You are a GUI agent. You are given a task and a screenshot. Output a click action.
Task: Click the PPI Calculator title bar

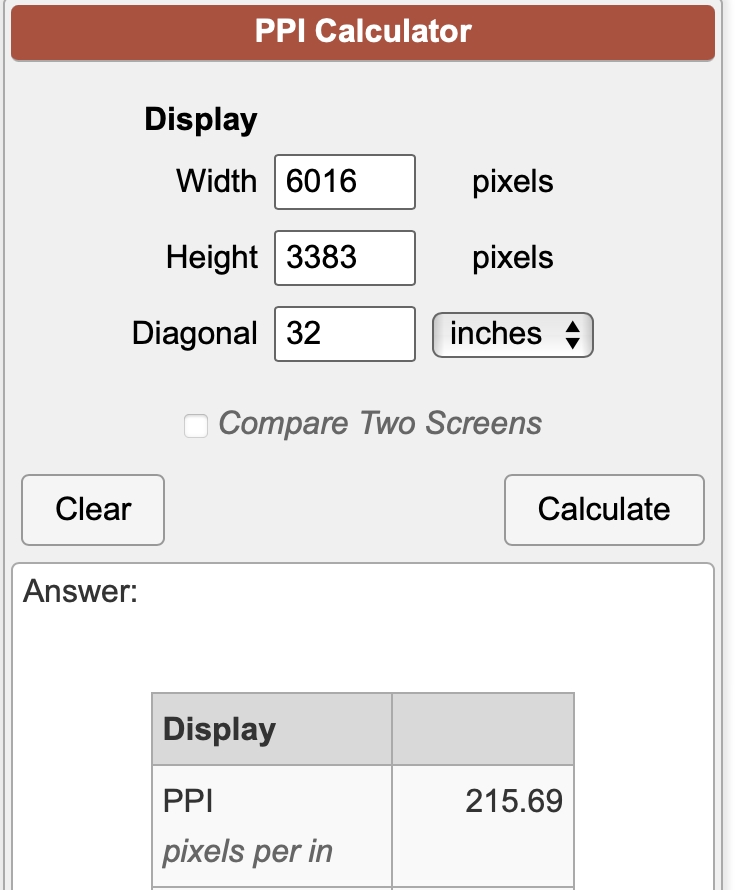(363, 31)
